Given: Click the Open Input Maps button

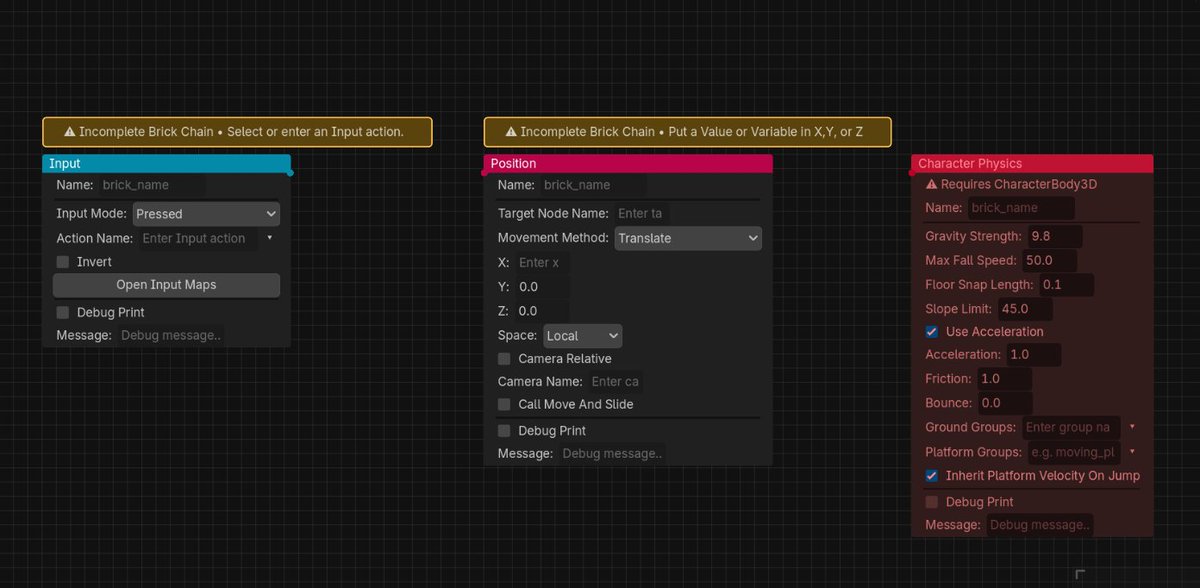Looking at the screenshot, I should click(x=166, y=285).
